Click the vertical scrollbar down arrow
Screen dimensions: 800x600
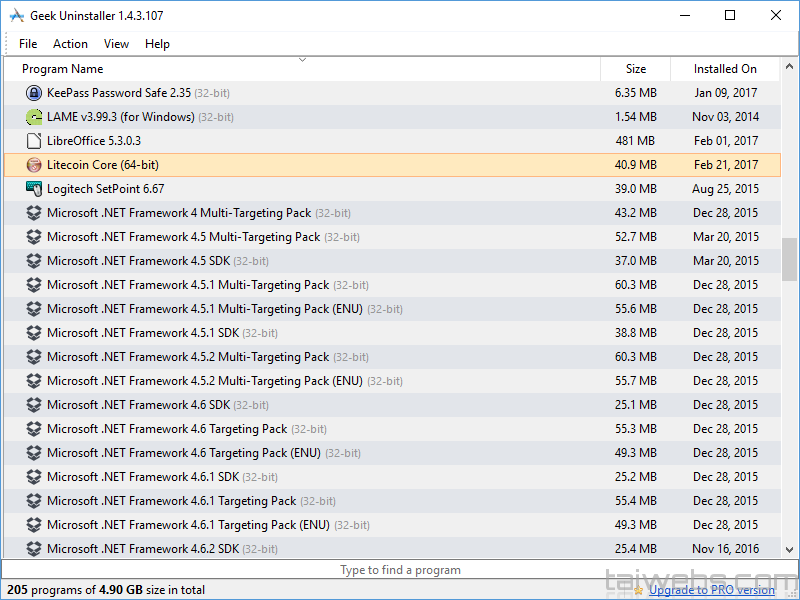pyautogui.click(x=790, y=550)
